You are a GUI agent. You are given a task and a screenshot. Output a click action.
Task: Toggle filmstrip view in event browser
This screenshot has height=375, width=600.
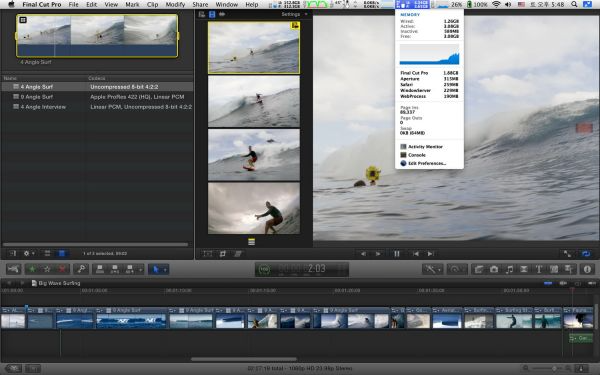point(47,253)
